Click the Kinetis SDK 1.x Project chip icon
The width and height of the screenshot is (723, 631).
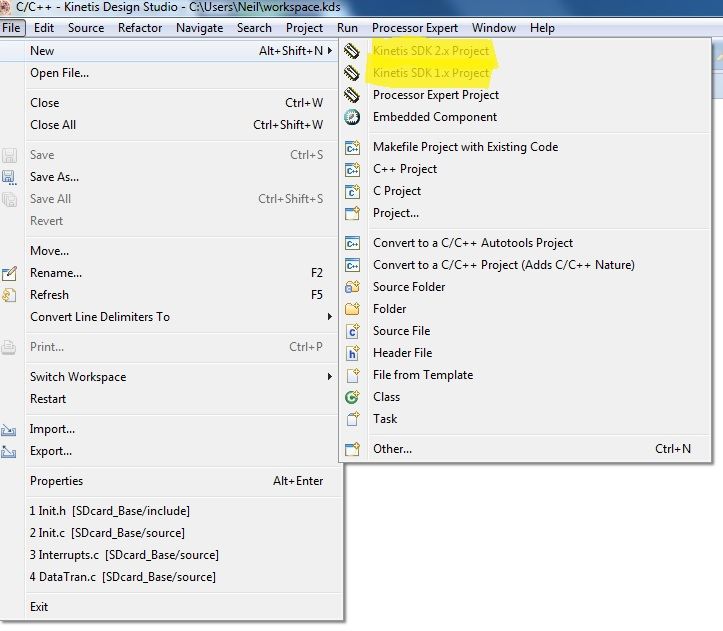pos(352,73)
